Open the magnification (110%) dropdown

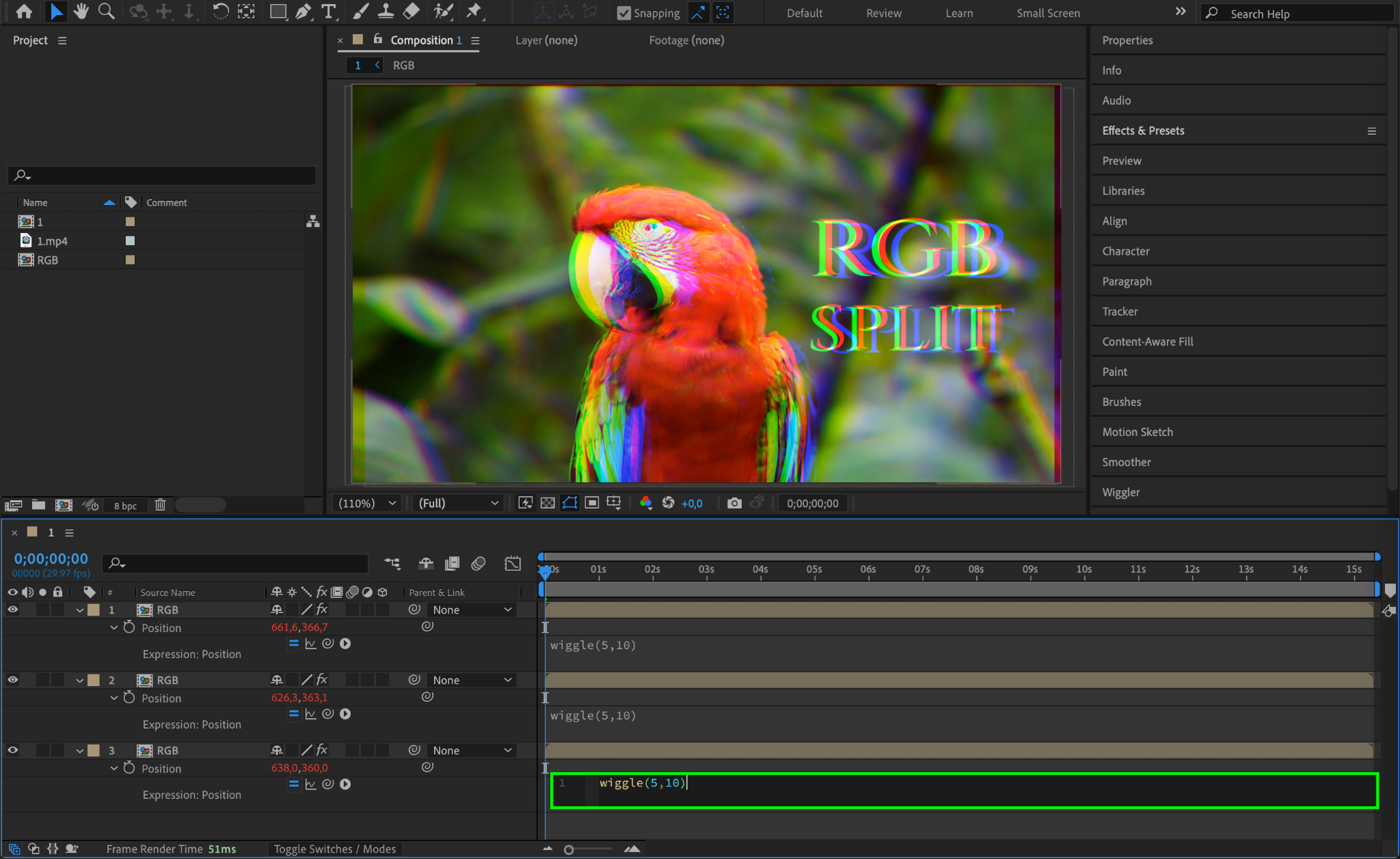point(368,503)
